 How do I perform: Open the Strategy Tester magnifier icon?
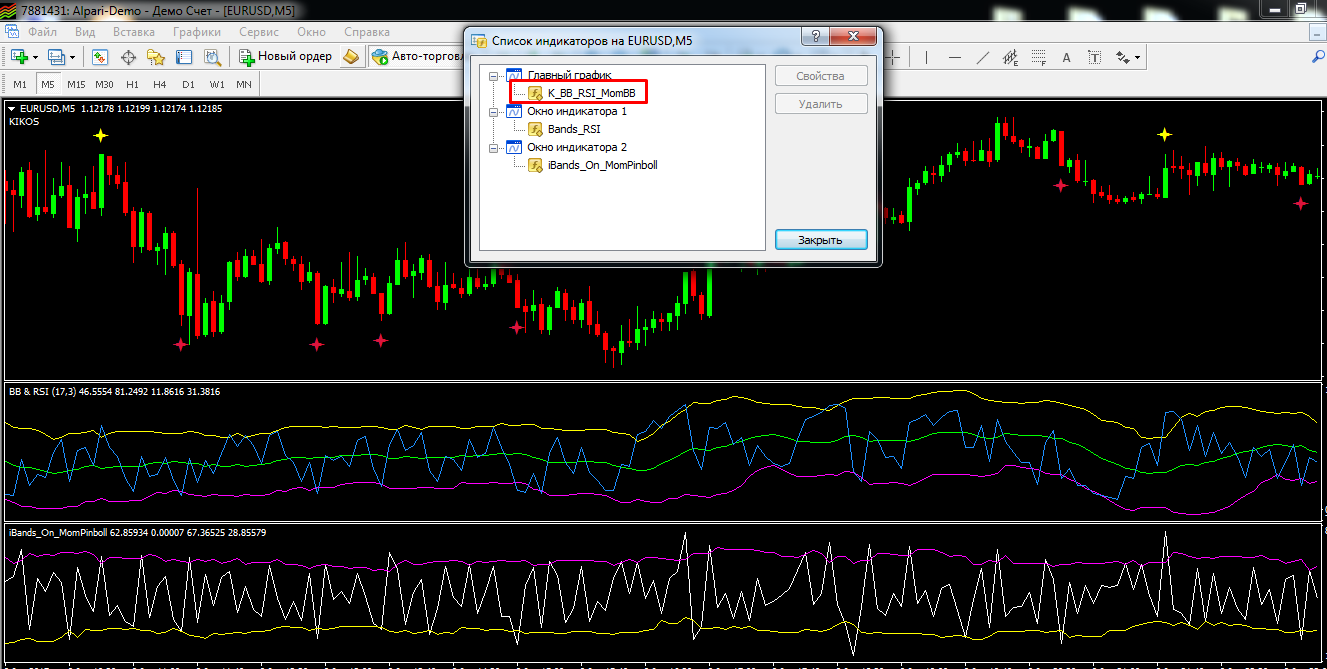(209, 57)
